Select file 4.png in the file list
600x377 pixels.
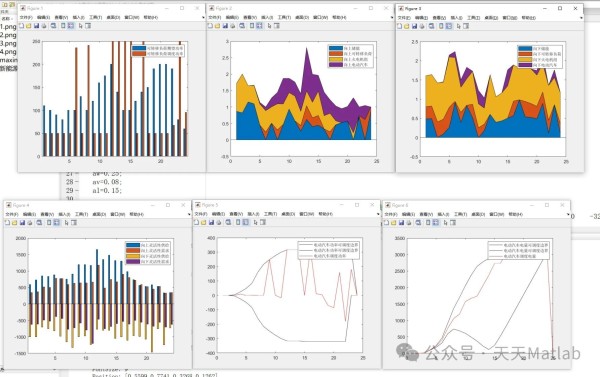pyautogui.click(x=8, y=52)
